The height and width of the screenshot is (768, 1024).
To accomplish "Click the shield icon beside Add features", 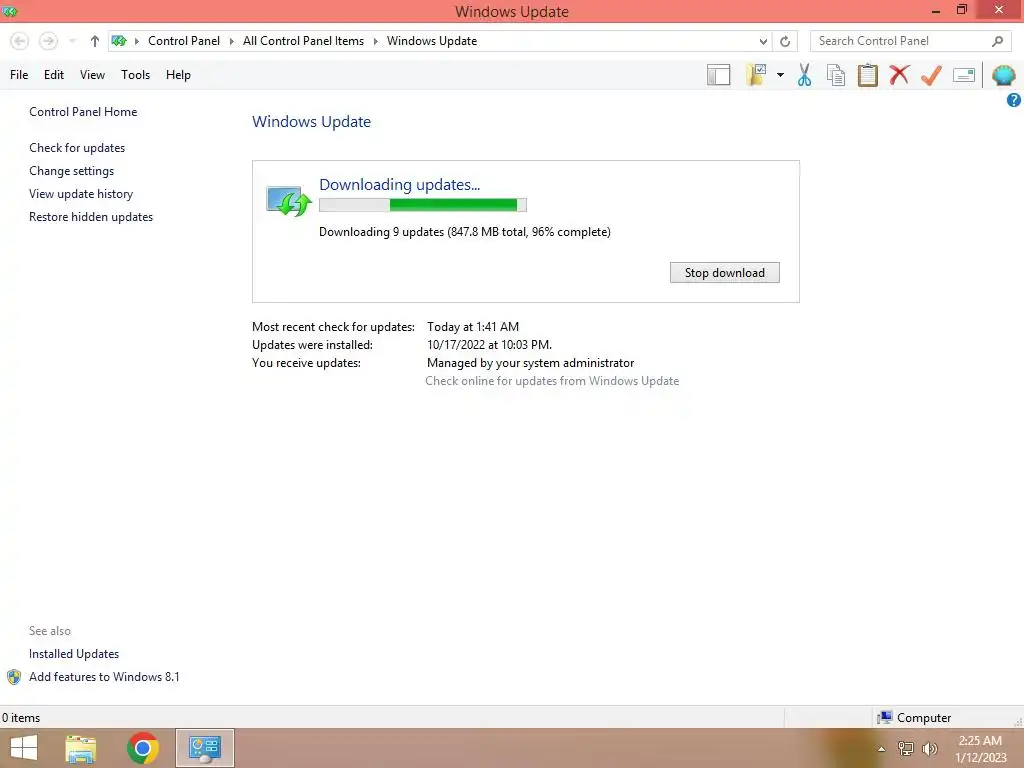I will tap(14, 677).
